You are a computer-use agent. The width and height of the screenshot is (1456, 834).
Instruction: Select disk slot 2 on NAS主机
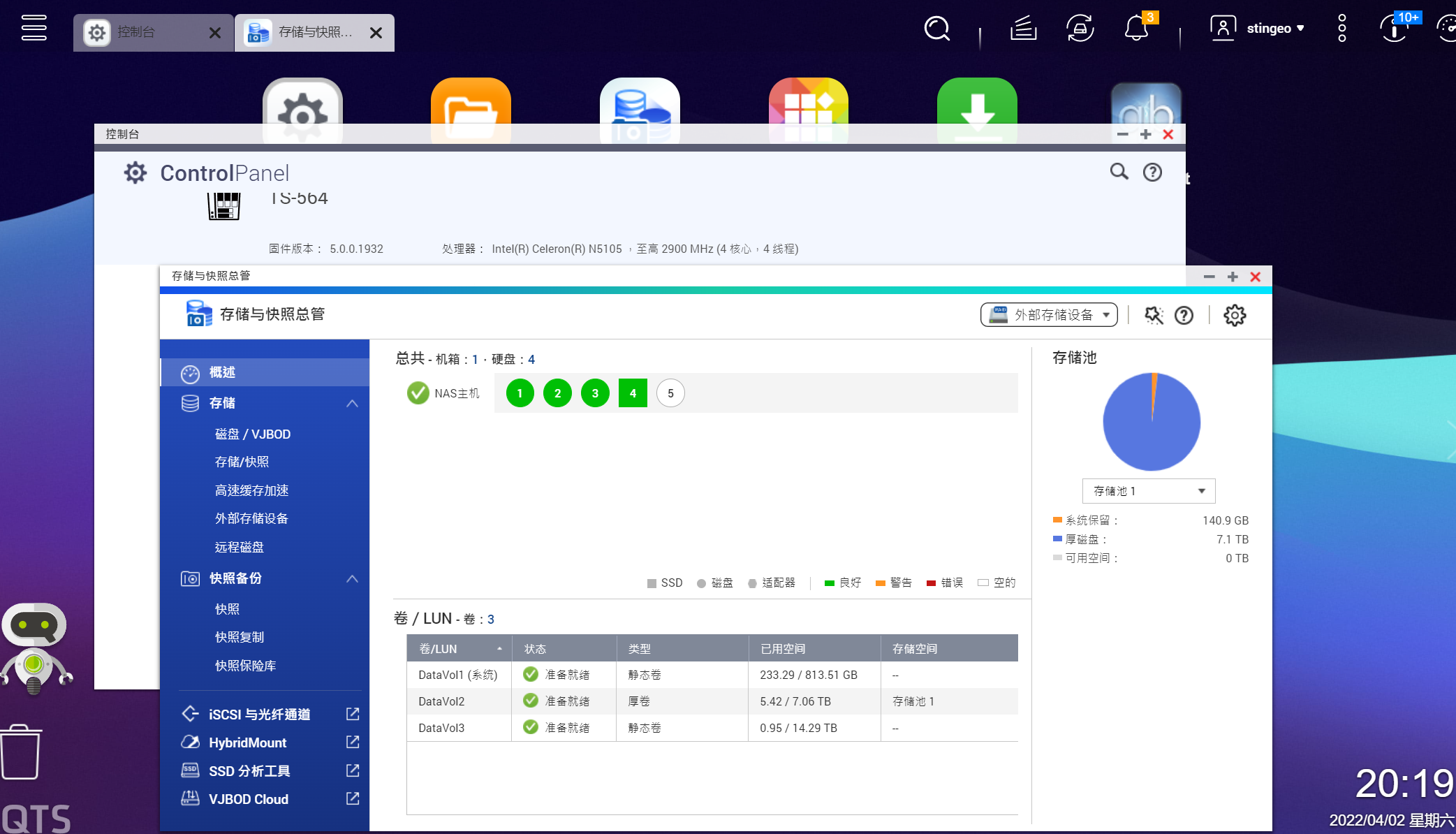point(557,393)
